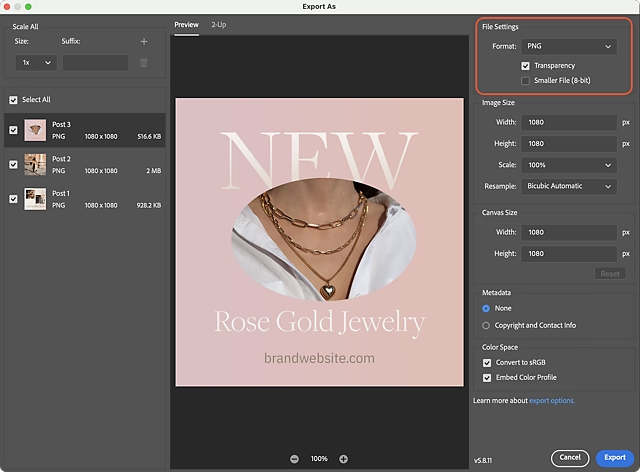
Task: Open the Format dropdown showing PNG
Action: [x=567, y=46]
